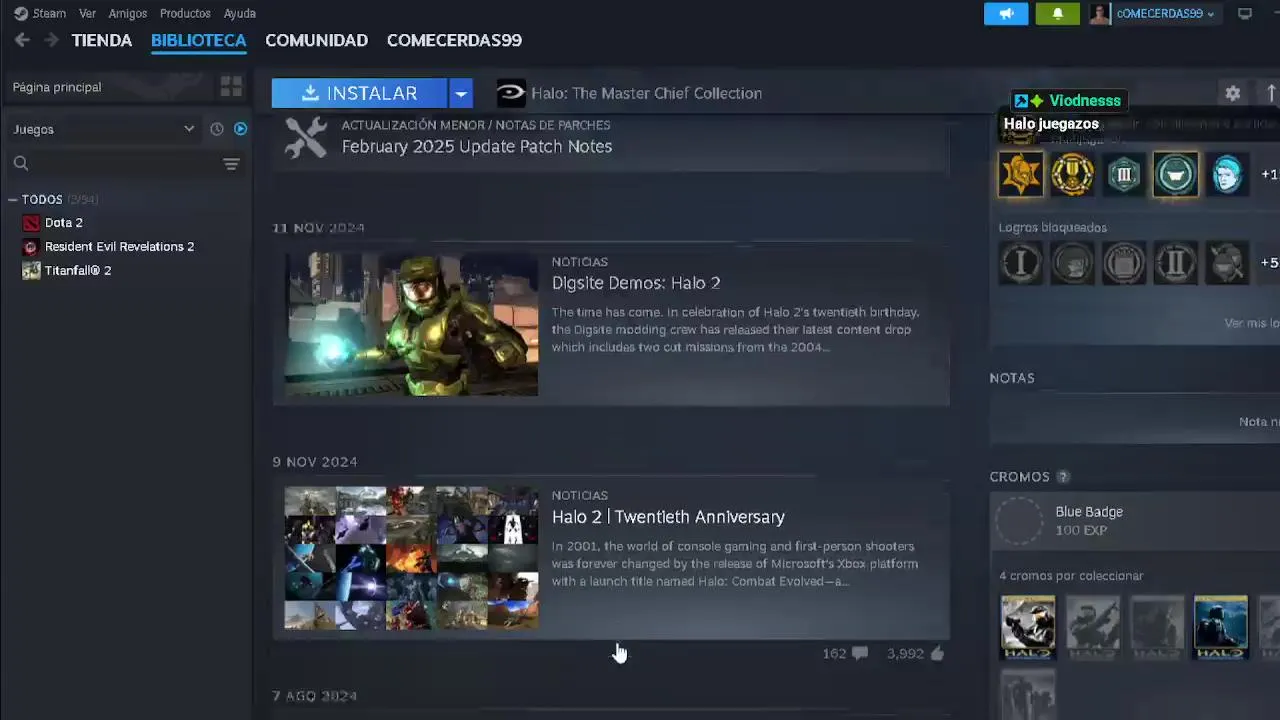Switch to collections grid view icon

pos(231,87)
